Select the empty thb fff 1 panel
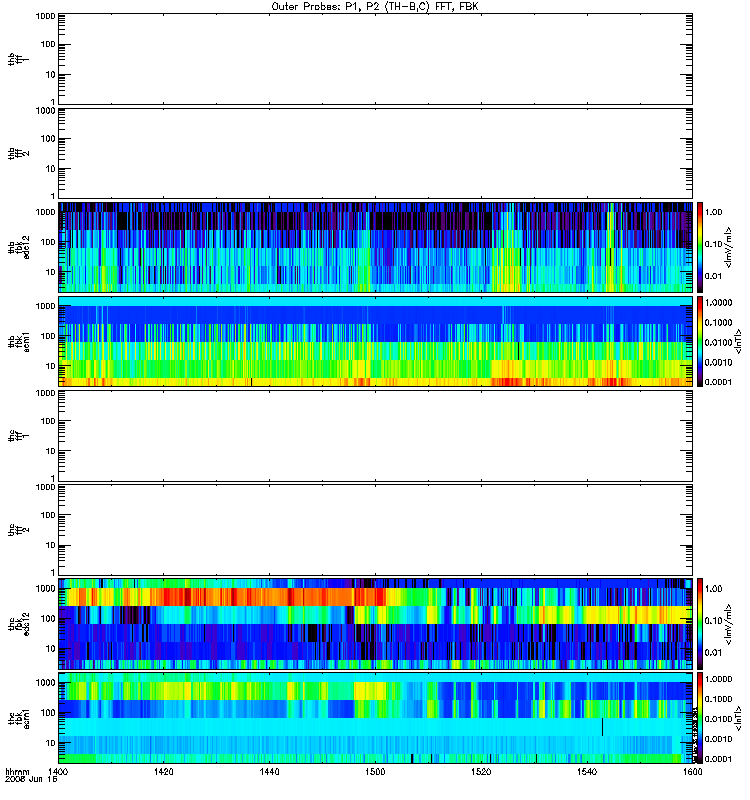 pyautogui.click(x=376, y=59)
